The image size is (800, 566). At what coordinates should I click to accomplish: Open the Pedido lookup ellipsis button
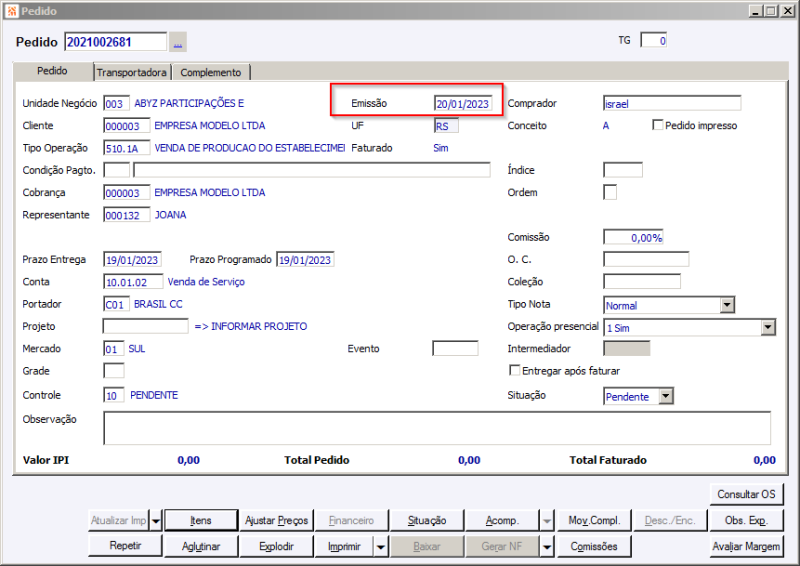pos(178,42)
